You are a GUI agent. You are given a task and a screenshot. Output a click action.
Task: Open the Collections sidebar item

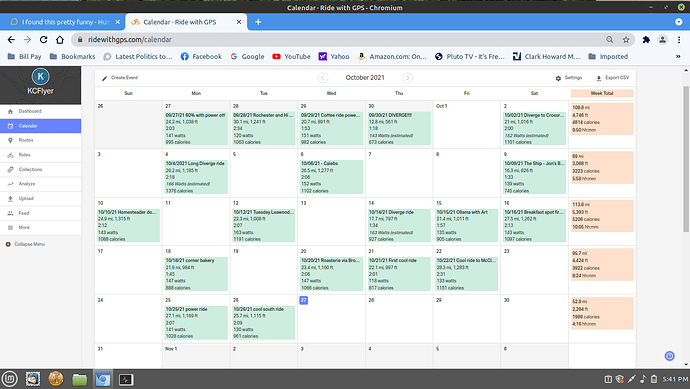pyautogui.click(x=40, y=169)
